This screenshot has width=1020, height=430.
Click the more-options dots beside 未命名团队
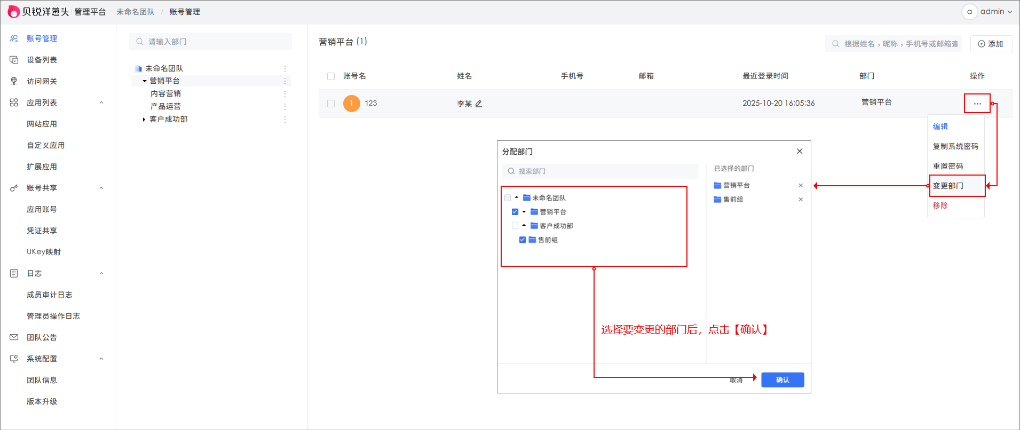285,69
